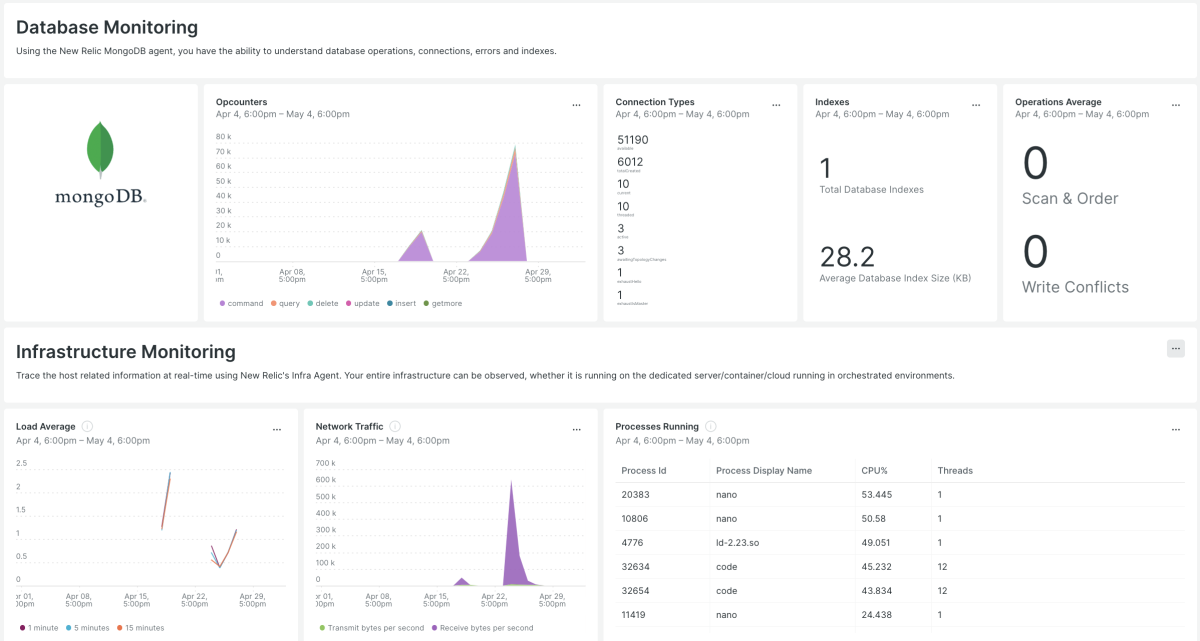Open the Load Average ellipsis menu
This screenshot has width=1200, height=641.
tap(277, 429)
